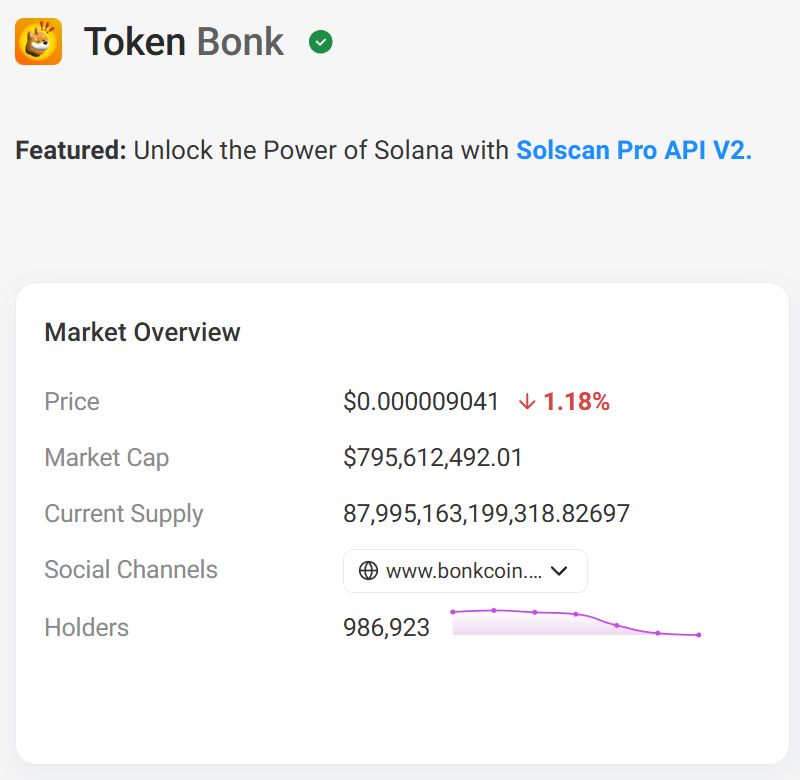Click the price value $0.000009041
The height and width of the screenshot is (780, 800).
click(421, 402)
